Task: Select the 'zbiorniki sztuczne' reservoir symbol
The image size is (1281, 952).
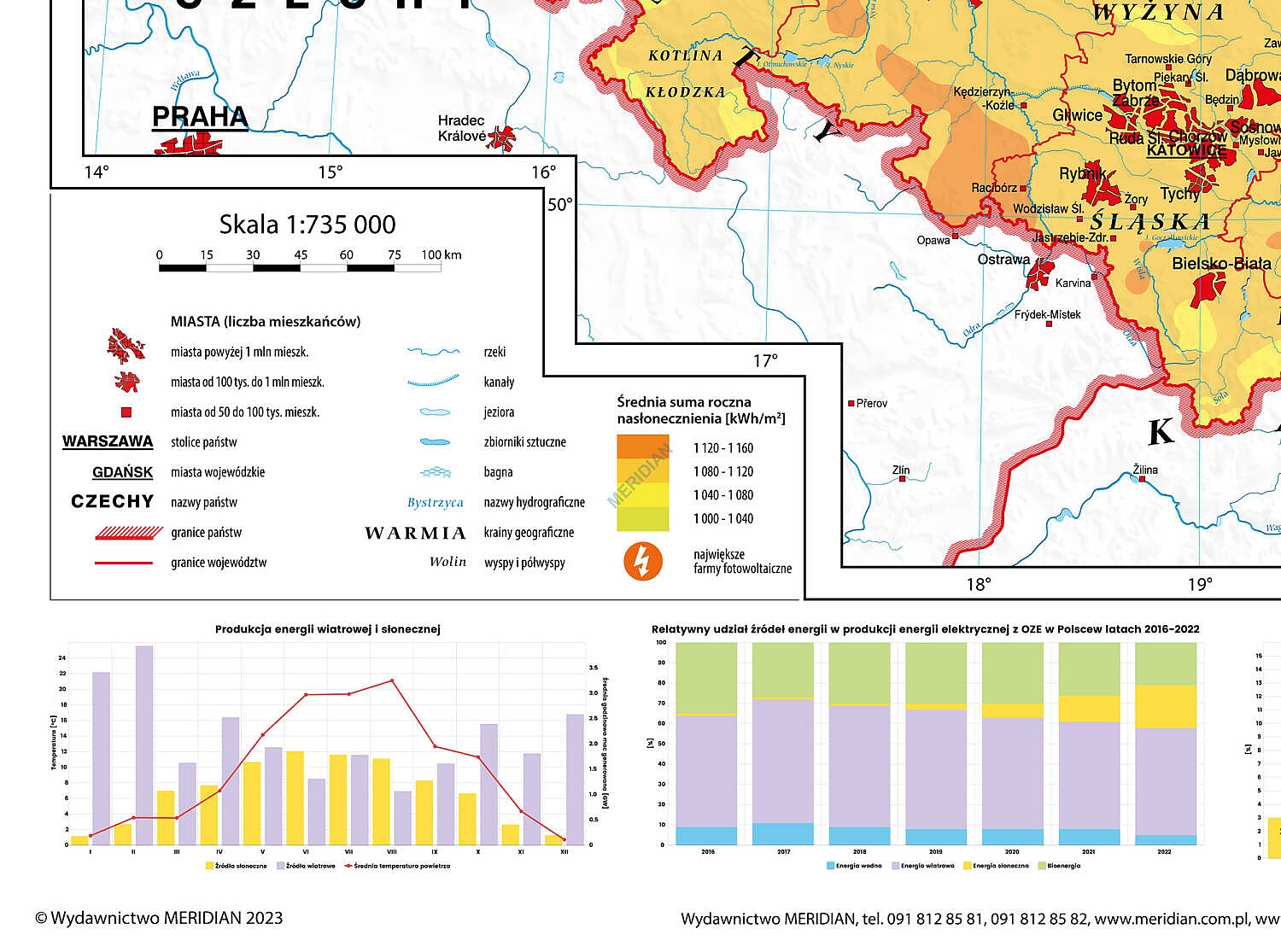Action: pos(435,442)
